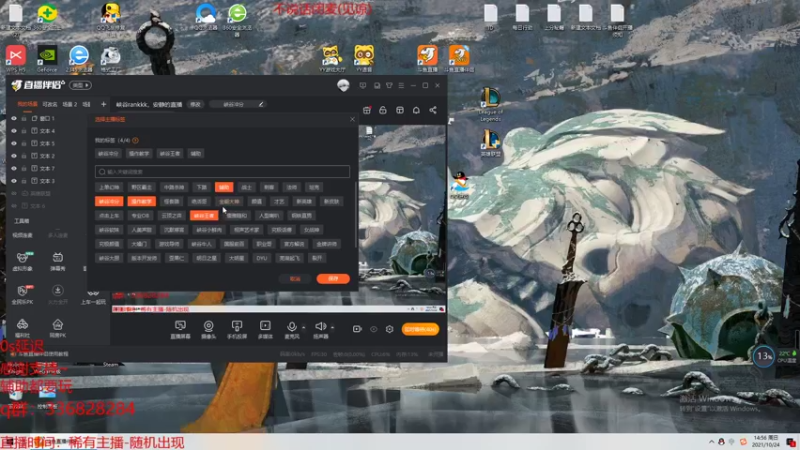The height and width of the screenshot is (450, 800).
Task: Select the DYU tag
Action: point(262,258)
